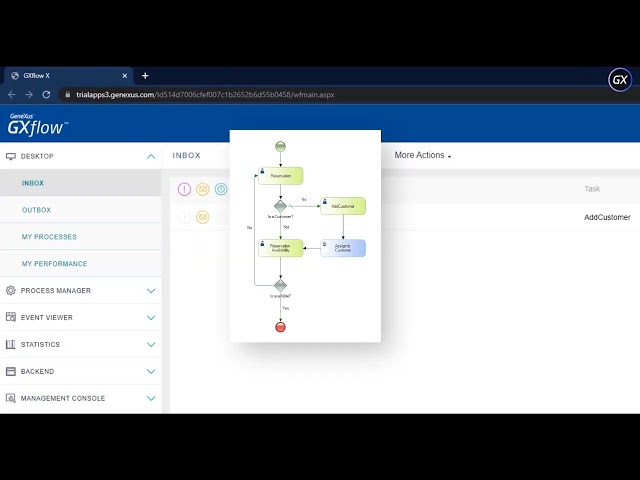Open a new browser tab
This screenshot has height=480, width=640.
point(145,76)
